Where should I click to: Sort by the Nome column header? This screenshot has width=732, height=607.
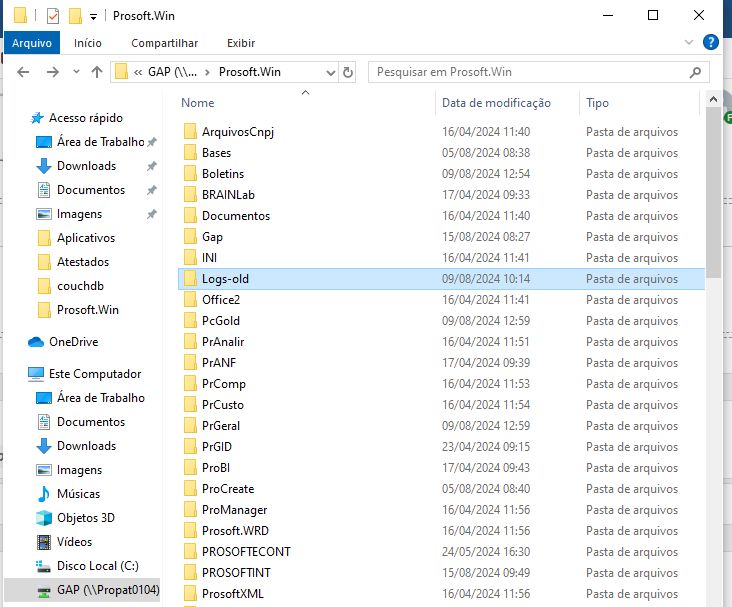[x=198, y=103]
